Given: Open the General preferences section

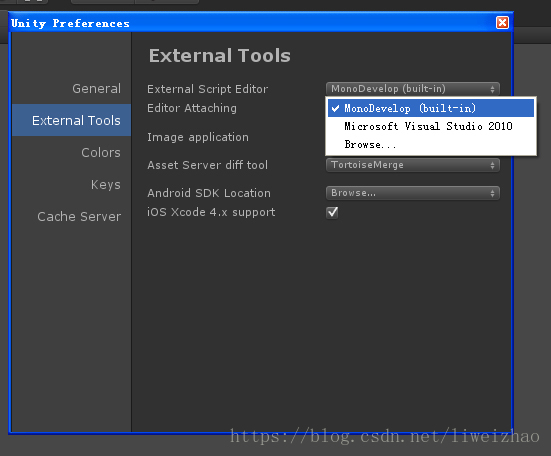Looking at the screenshot, I should (96, 89).
